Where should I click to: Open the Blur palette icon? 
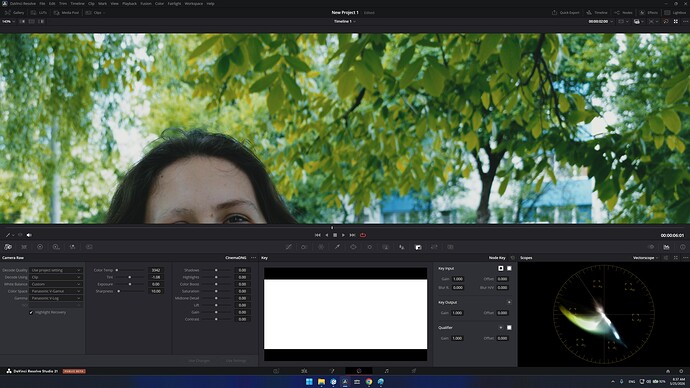click(x=402, y=247)
